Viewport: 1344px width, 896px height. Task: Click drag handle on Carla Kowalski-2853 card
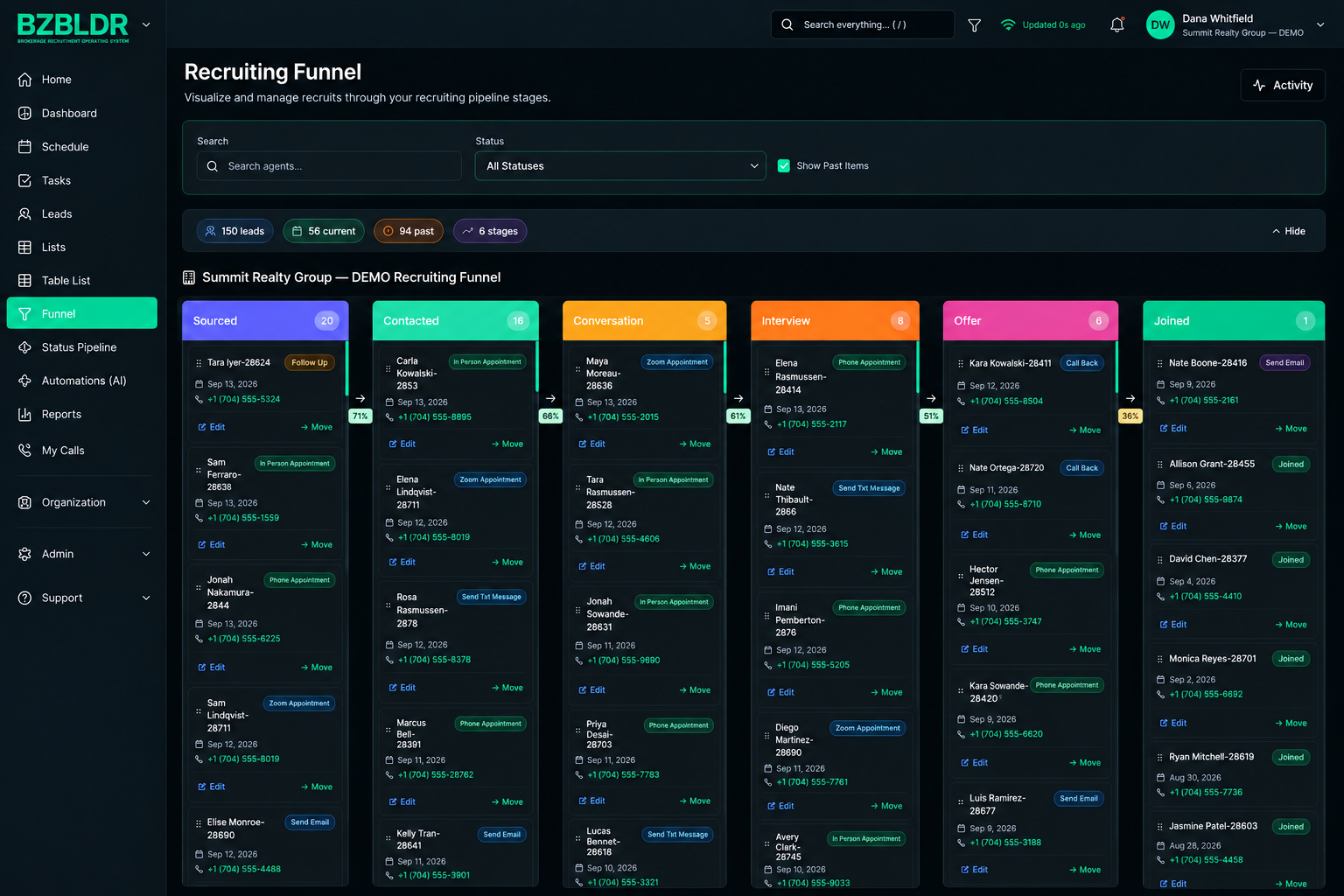pyautogui.click(x=388, y=369)
